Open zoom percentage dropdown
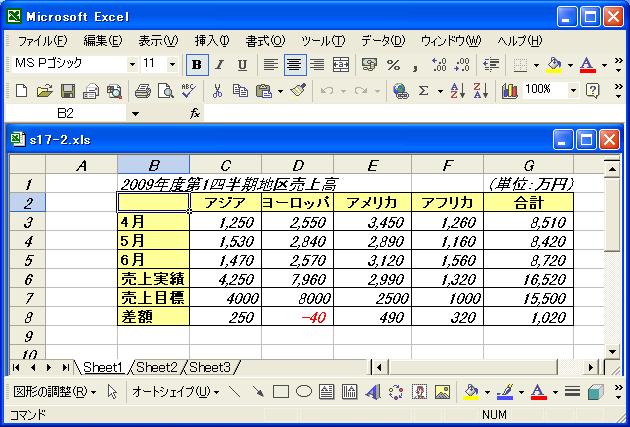This screenshot has height=427, width=630. [573, 91]
